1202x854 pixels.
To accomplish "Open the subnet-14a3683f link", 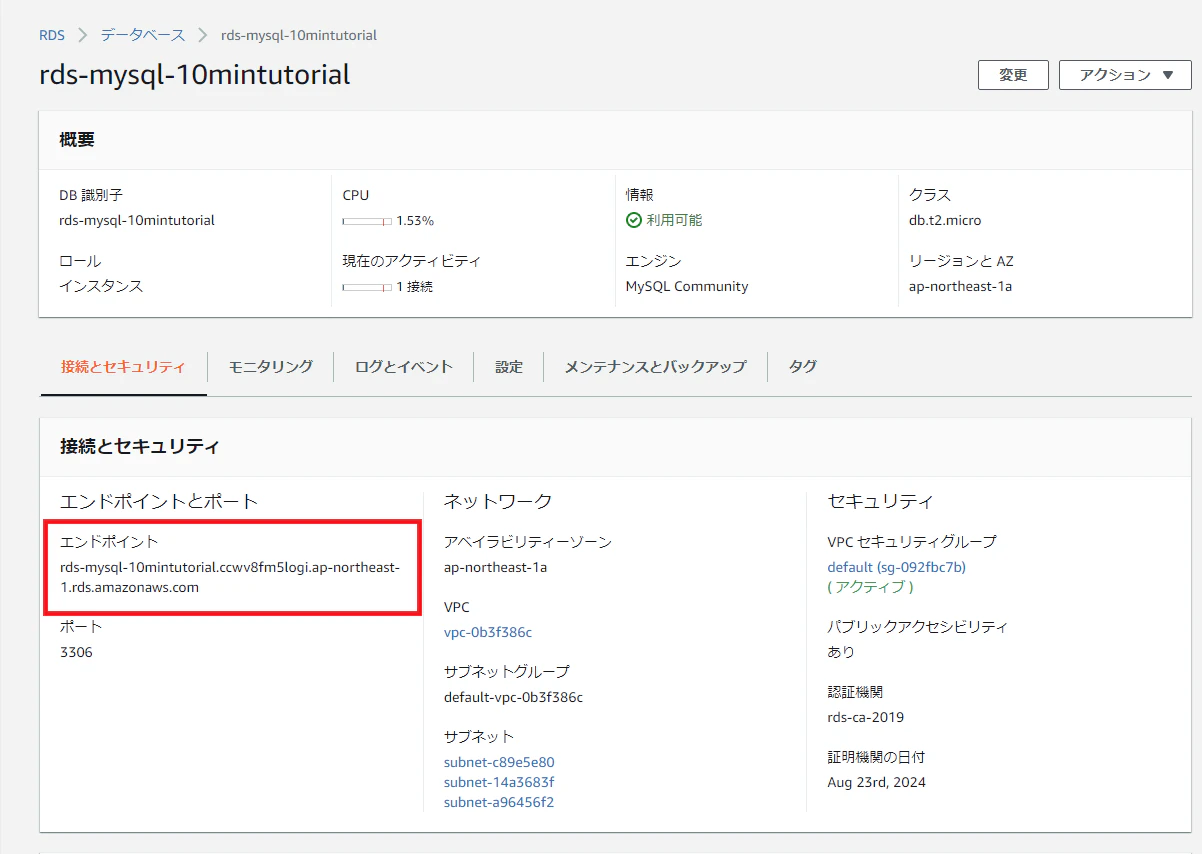I will tap(499, 782).
